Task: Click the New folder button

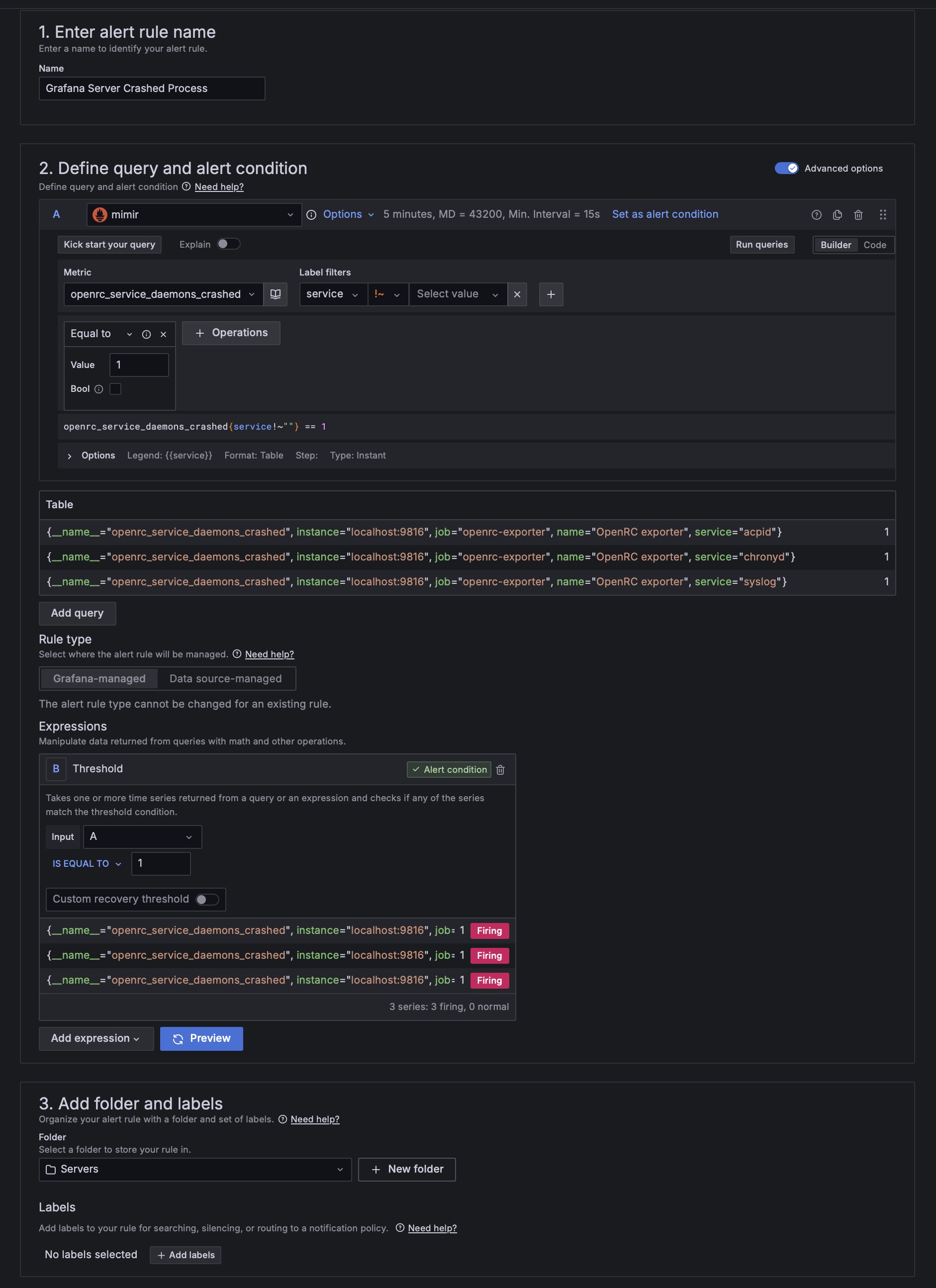Action: 407,1169
